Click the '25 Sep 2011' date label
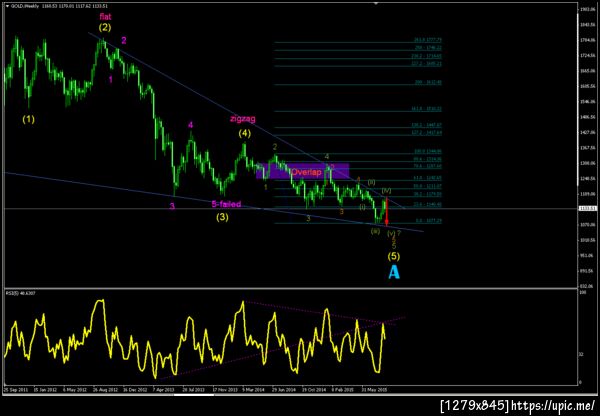This screenshot has width=600, height=416. (15, 390)
